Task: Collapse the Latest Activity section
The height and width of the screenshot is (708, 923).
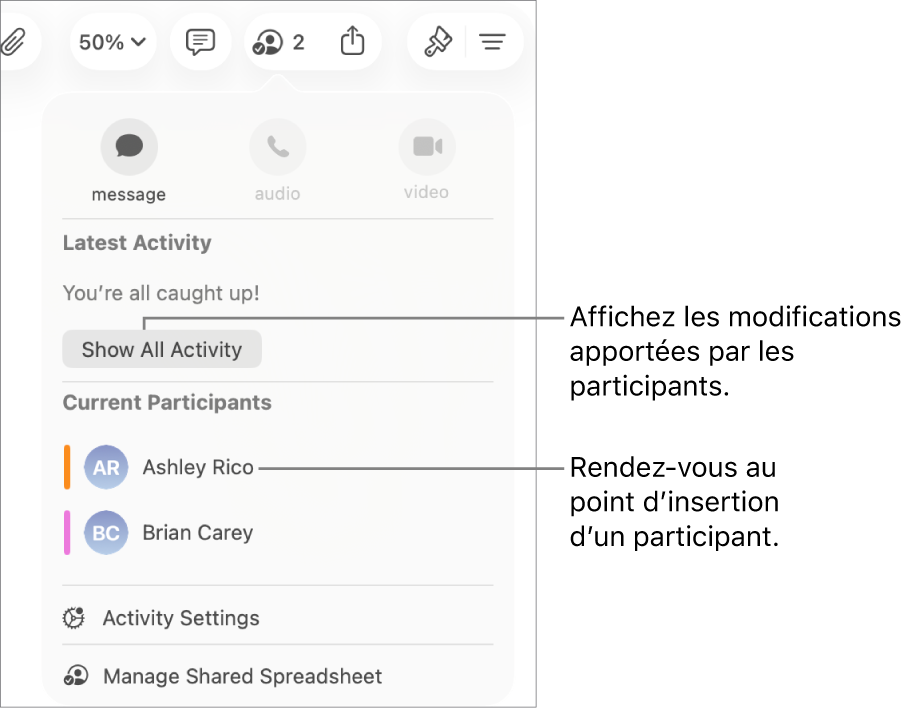Action: (x=137, y=242)
